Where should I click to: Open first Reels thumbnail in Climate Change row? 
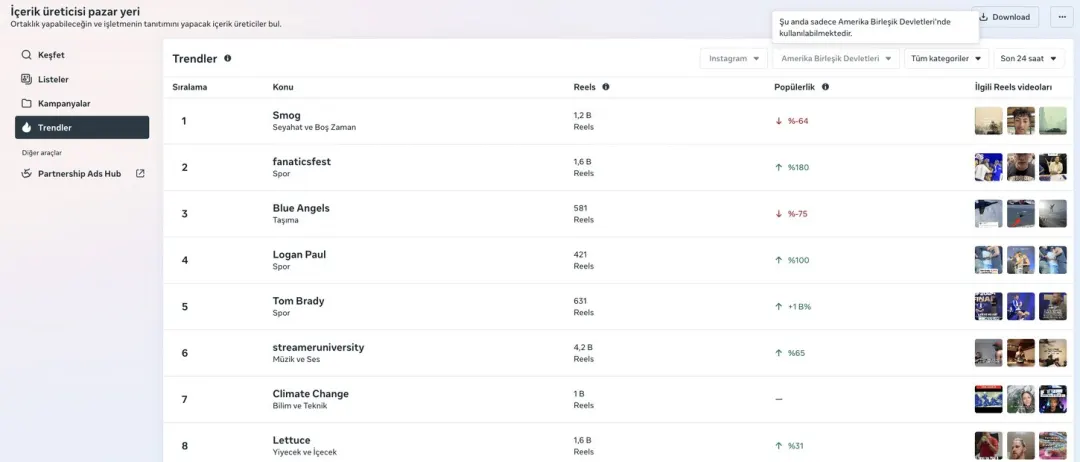point(988,399)
